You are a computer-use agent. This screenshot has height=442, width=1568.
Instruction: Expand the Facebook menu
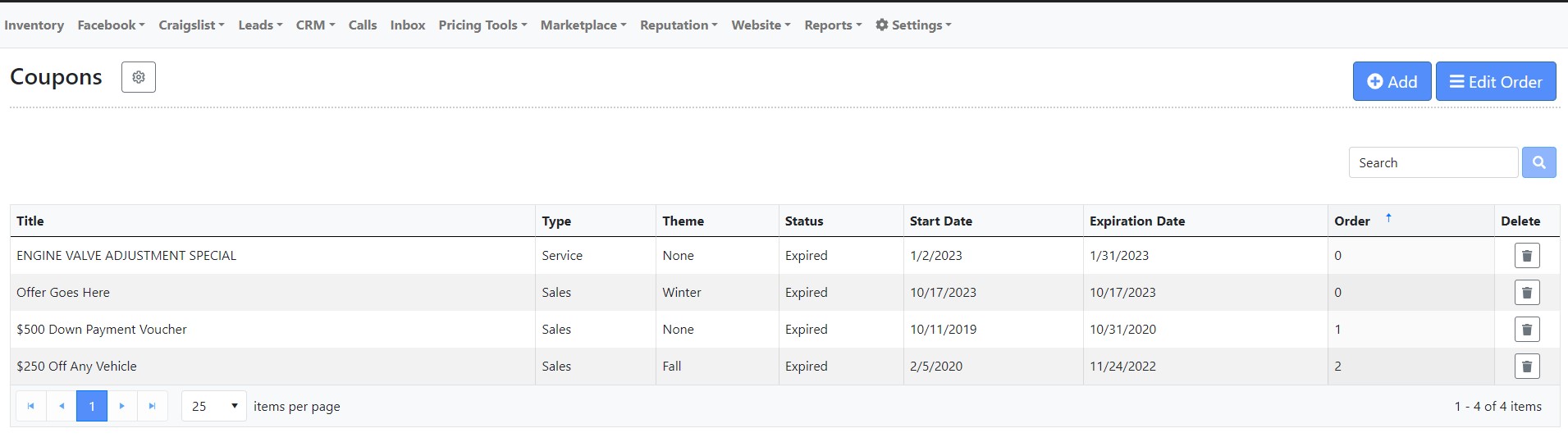(x=111, y=25)
